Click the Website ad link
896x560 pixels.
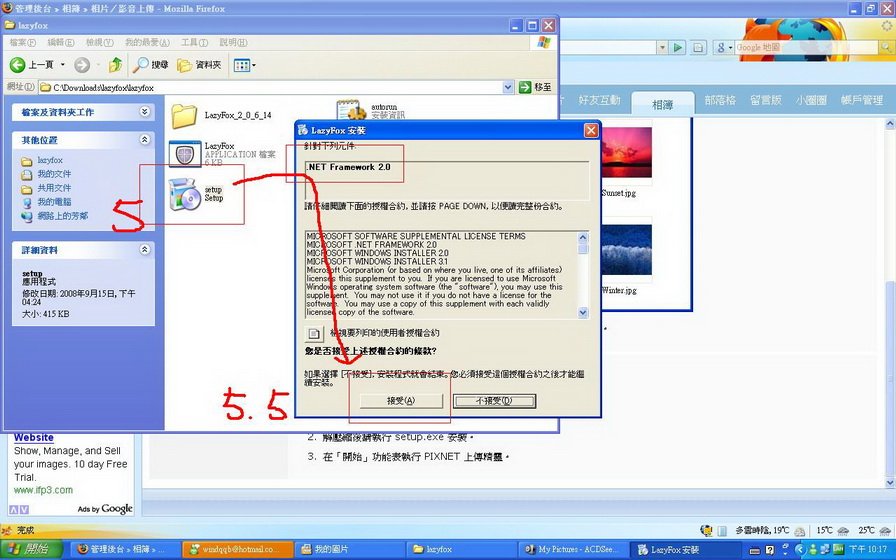34,438
